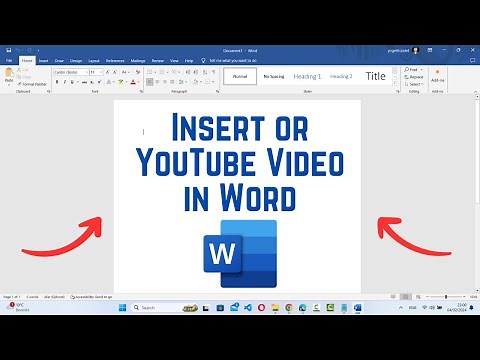Viewport: 480px width, 360px height.
Task: Center align the paragraph
Action: (x=157, y=82)
